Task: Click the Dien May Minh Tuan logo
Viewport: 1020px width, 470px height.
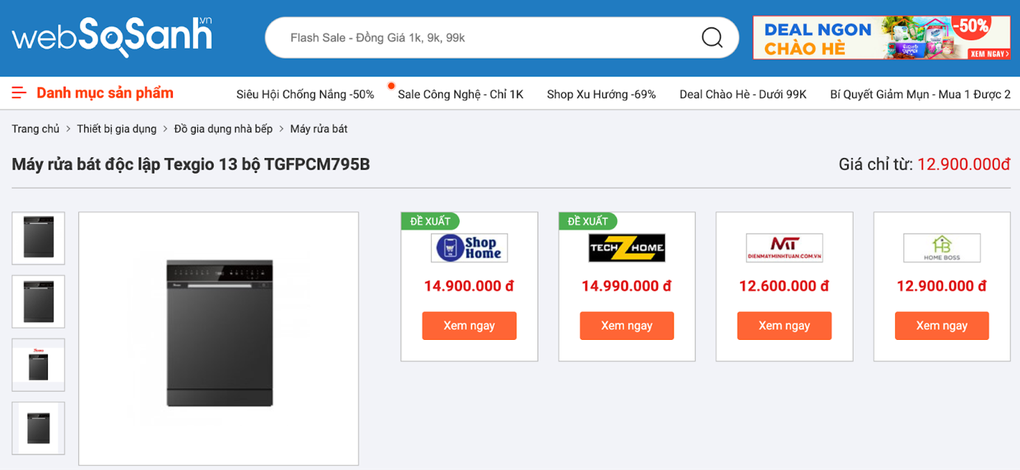Action: [x=784, y=248]
